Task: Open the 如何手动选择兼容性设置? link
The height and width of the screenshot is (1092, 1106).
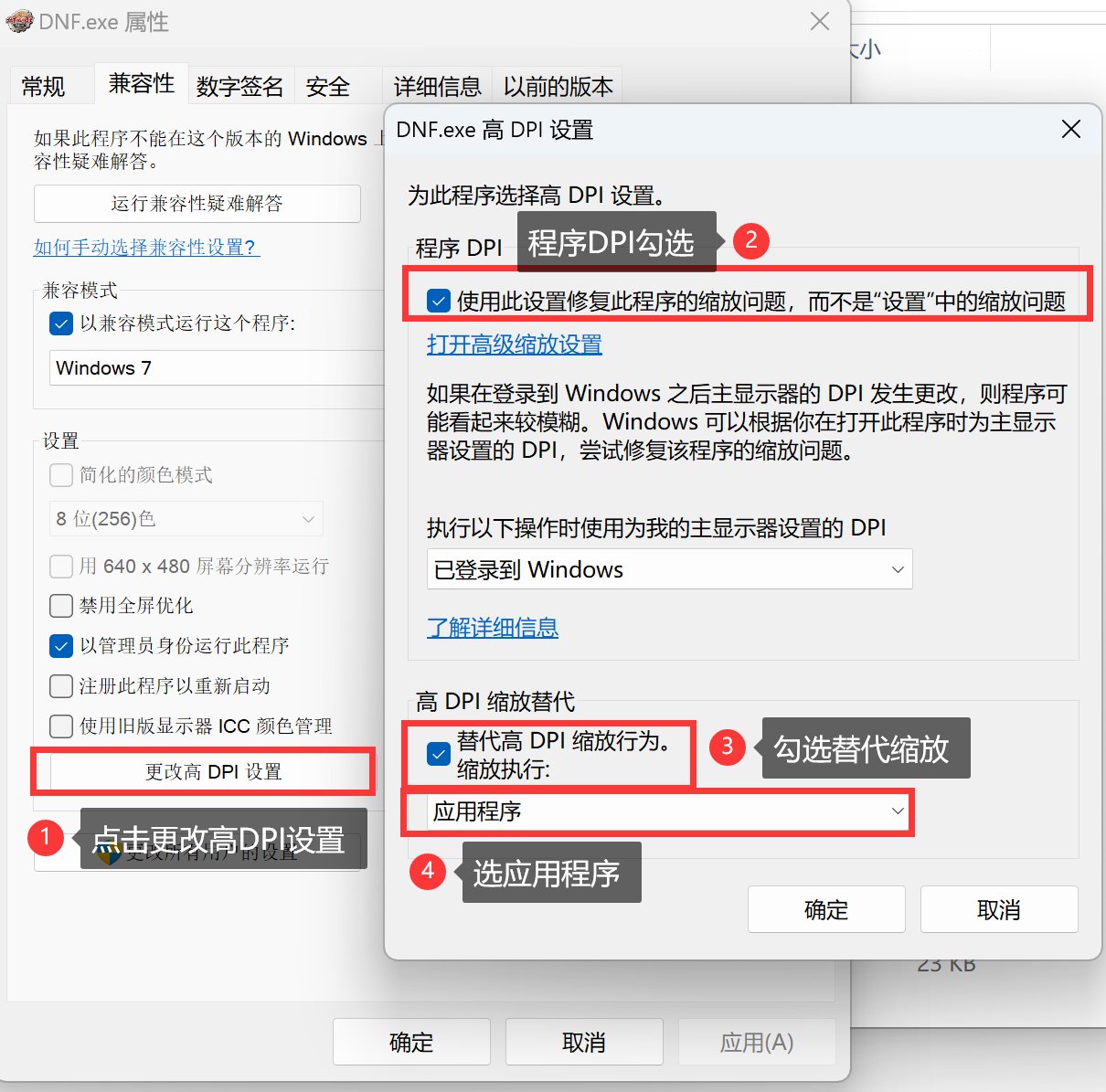Action: pos(146,248)
